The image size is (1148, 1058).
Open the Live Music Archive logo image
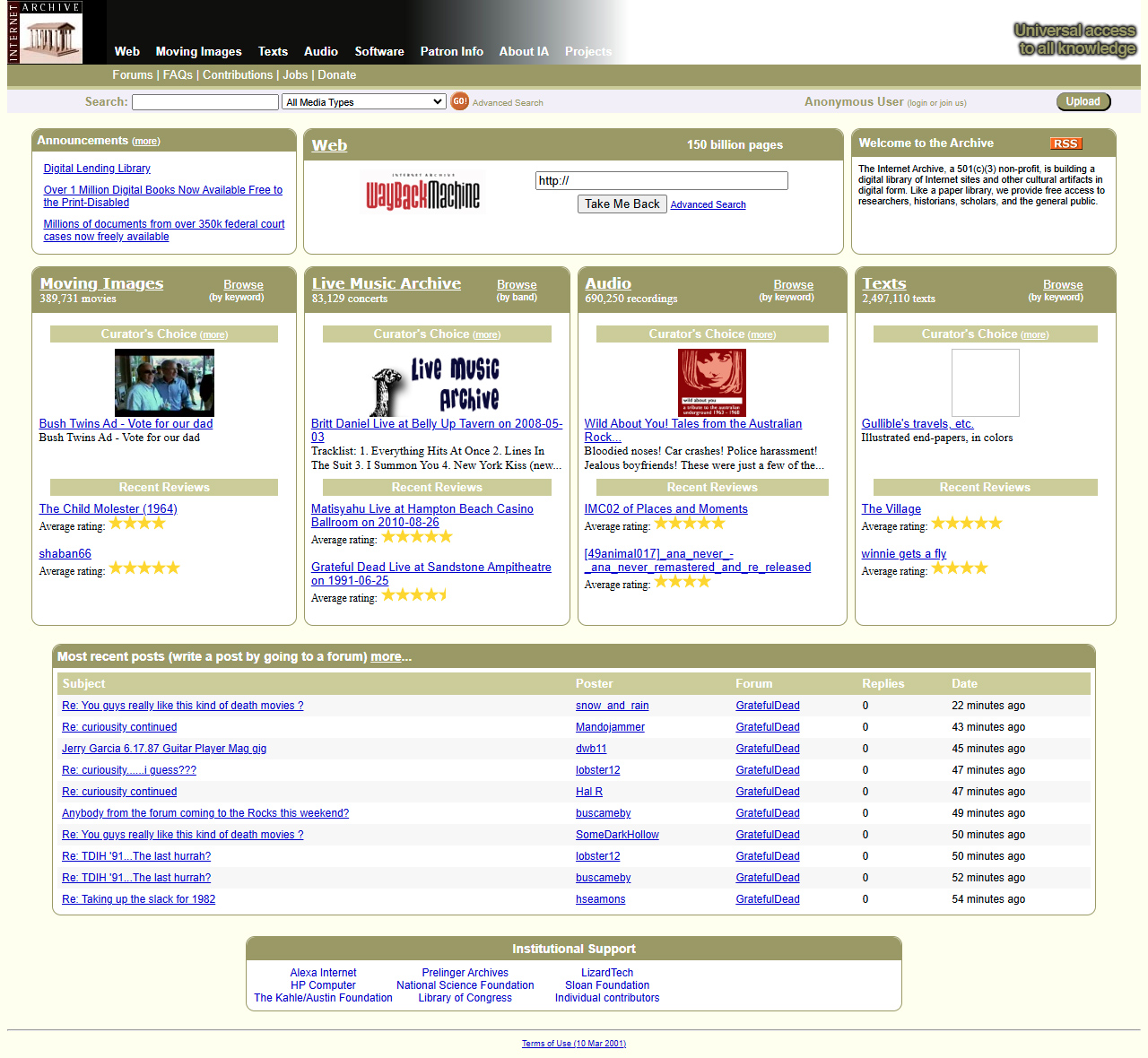pyautogui.click(x=437, y=383)
